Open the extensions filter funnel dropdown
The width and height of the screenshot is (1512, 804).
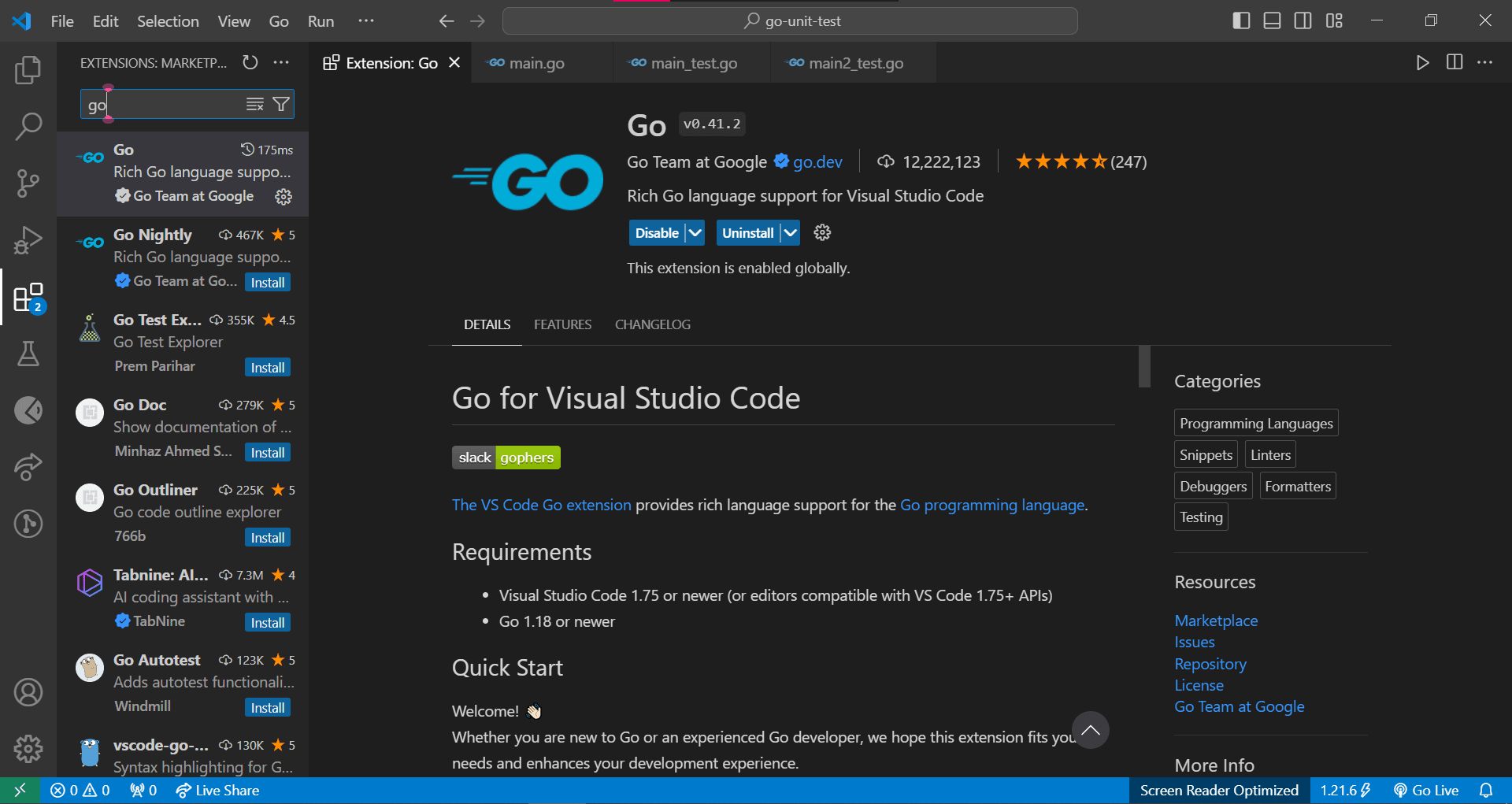(280, 103)
